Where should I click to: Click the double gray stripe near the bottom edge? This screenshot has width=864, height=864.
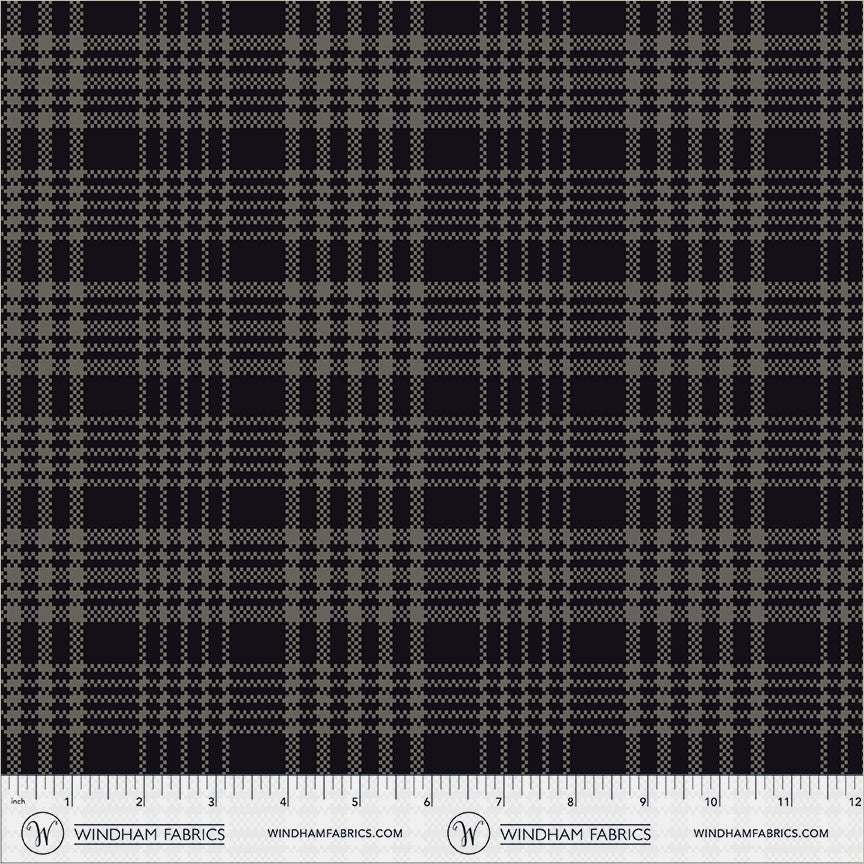432,710
